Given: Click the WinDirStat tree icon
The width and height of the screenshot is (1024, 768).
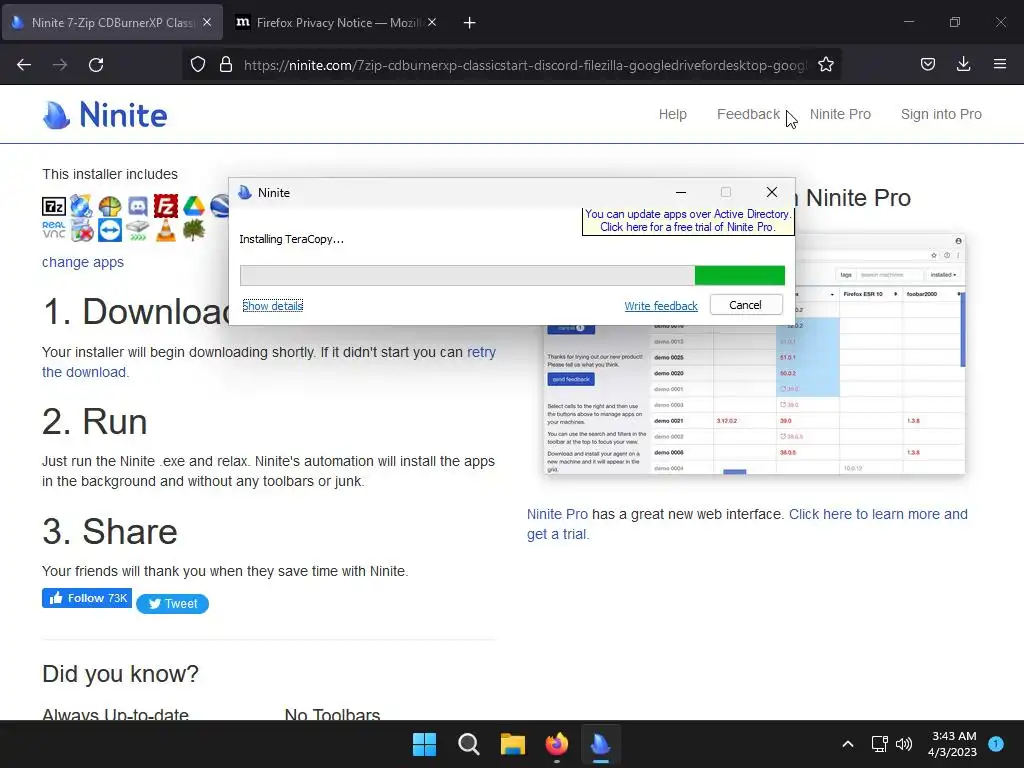Looking at the screenshot, I should [x=194, y=230].
